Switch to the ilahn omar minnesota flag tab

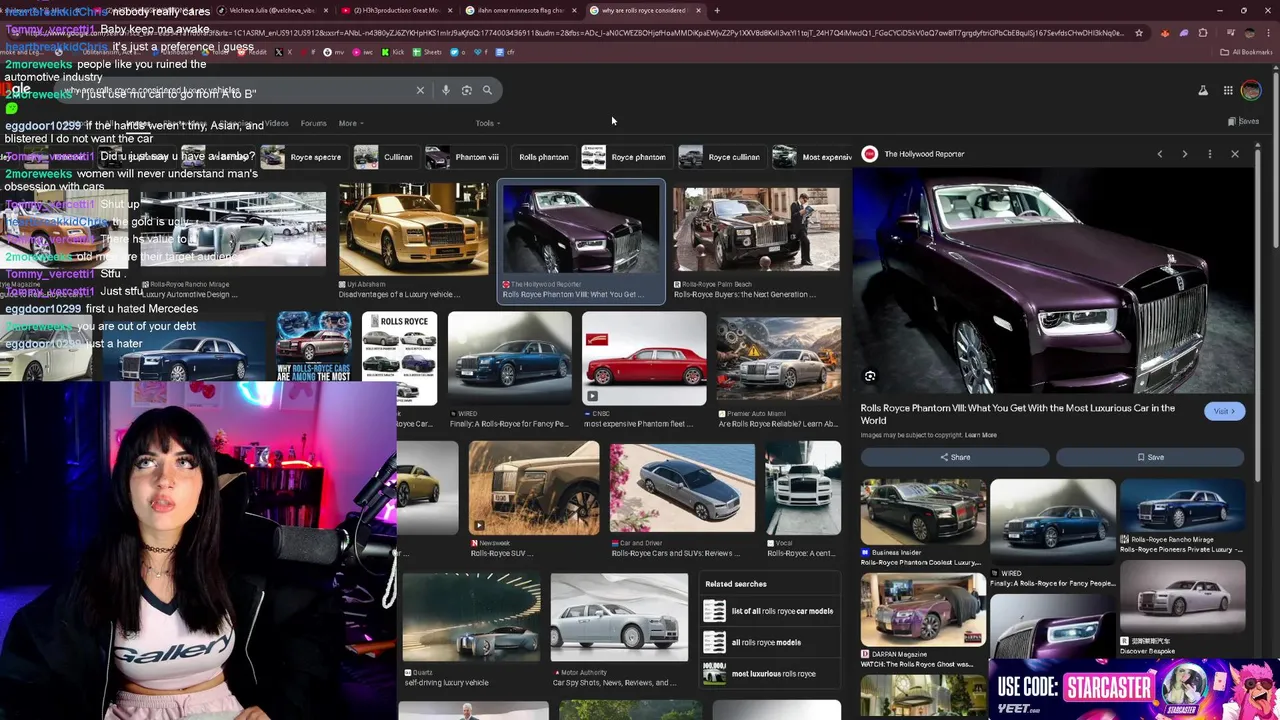click(522, 10)
